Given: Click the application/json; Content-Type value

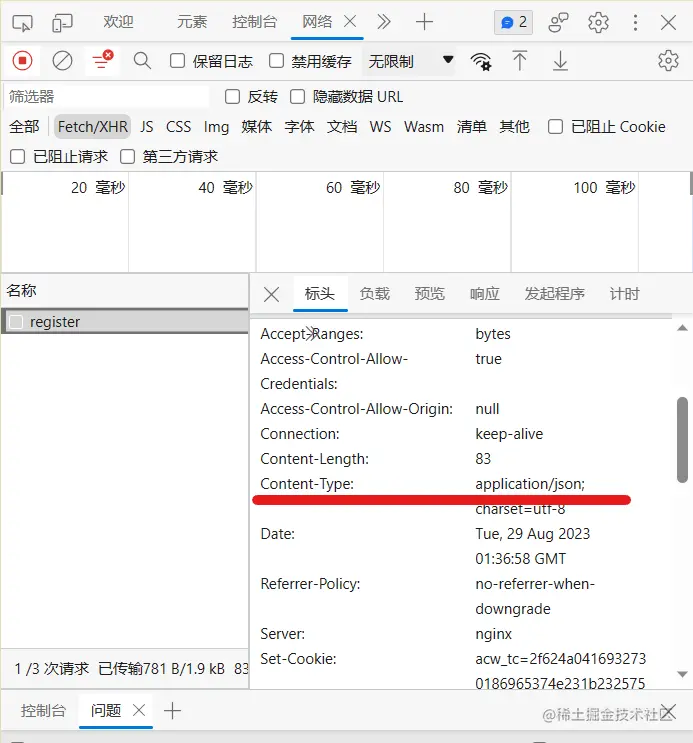Looking at the screenshot, I should pyautogui.click(x=530, y=484).
